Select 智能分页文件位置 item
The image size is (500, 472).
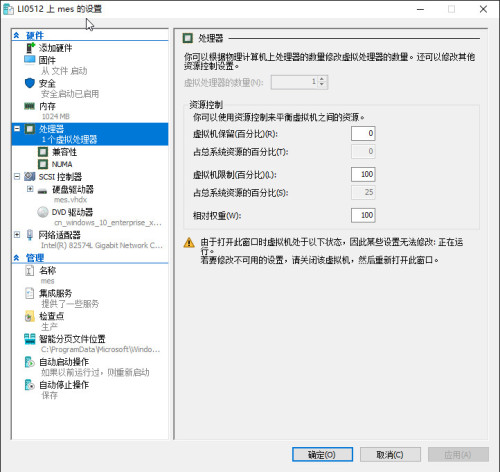click(72, 339)
